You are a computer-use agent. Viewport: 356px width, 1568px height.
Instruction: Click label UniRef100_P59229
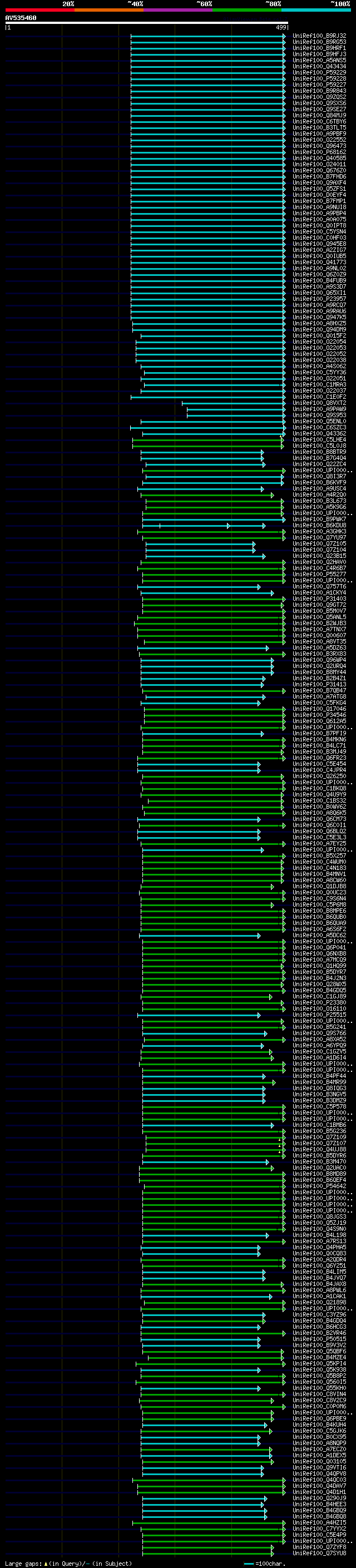[319, 72]
